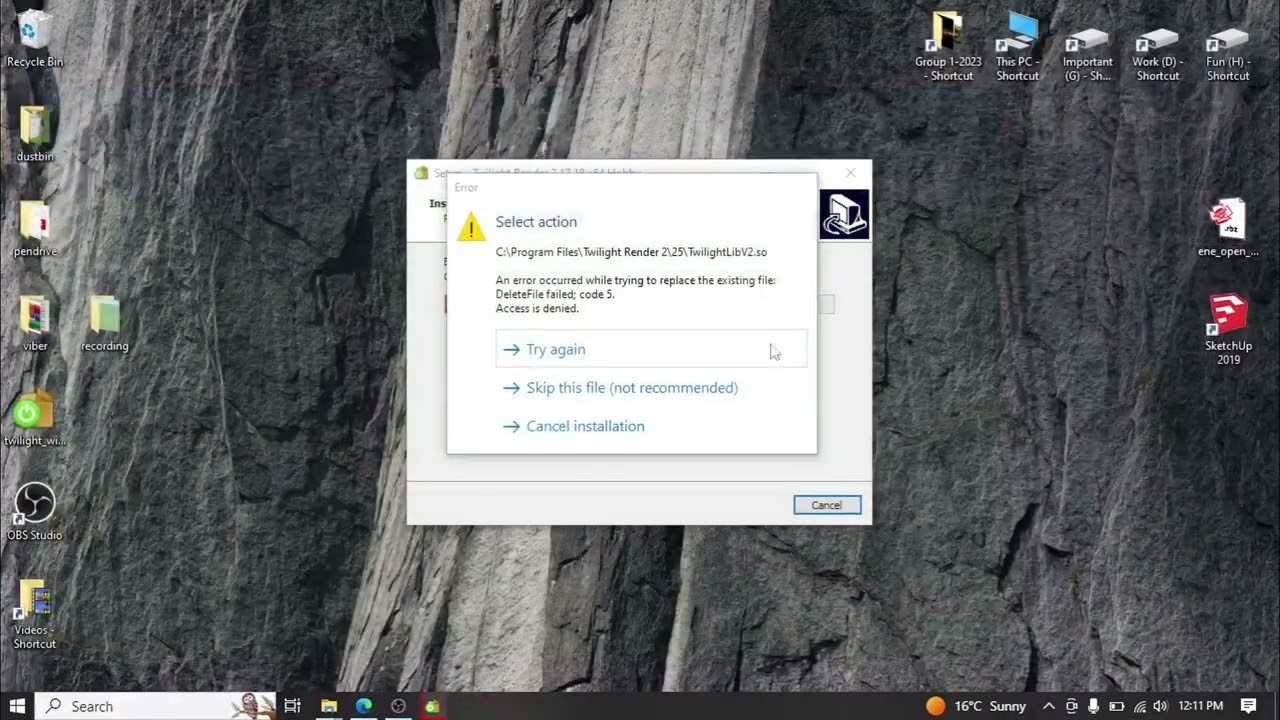Select the SketchUp 2019 desktop icon

pyautogui.click(x=1228, y=329)
